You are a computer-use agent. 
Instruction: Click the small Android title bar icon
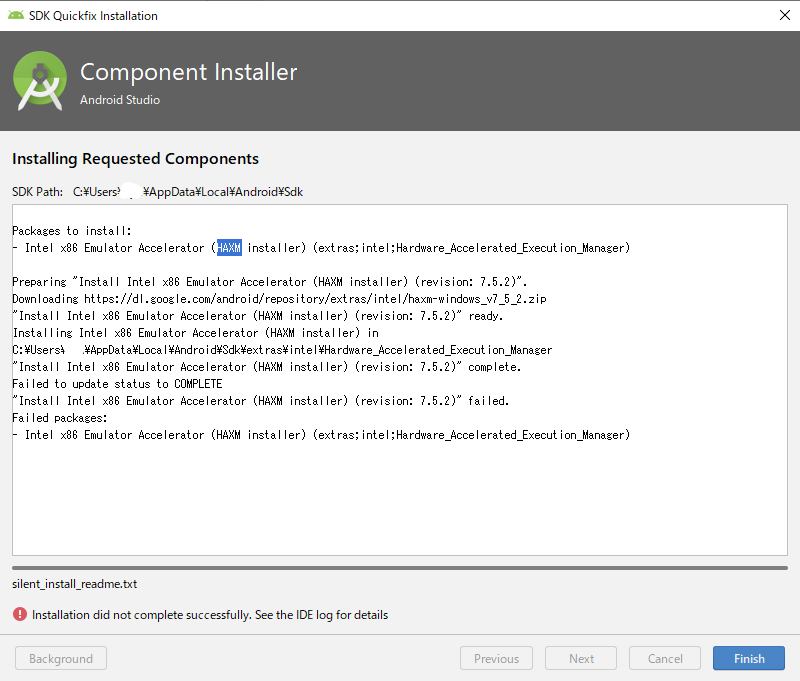(16, 15)
